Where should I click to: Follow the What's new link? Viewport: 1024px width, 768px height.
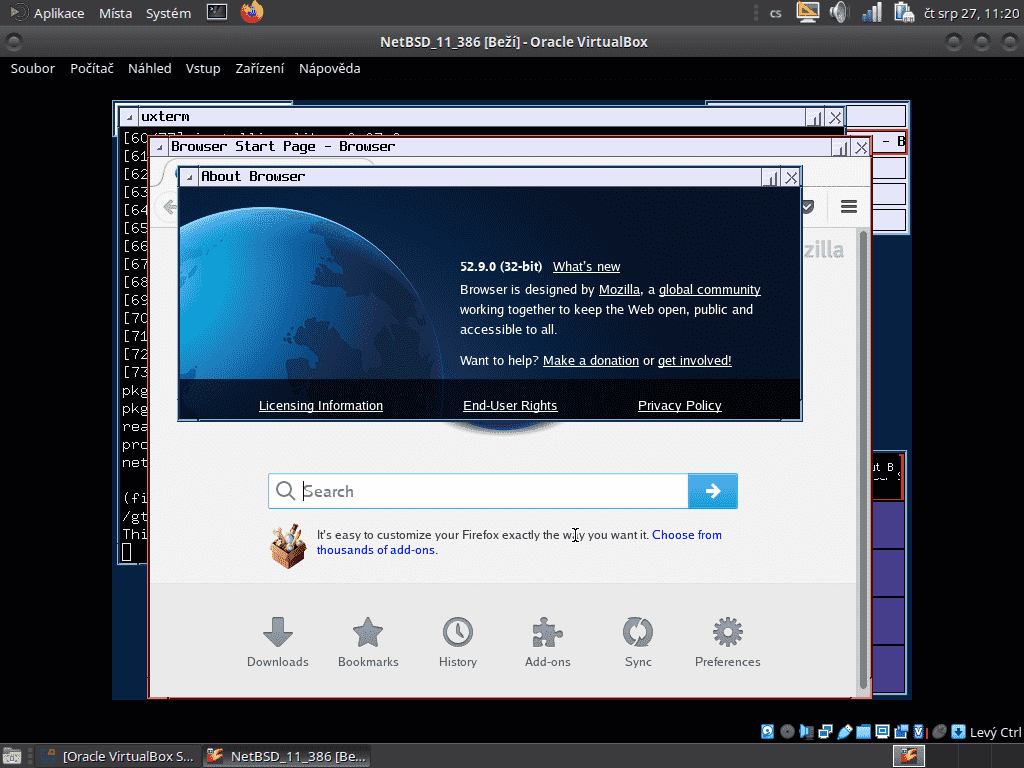pyautogui.click(x=586, y=266)
